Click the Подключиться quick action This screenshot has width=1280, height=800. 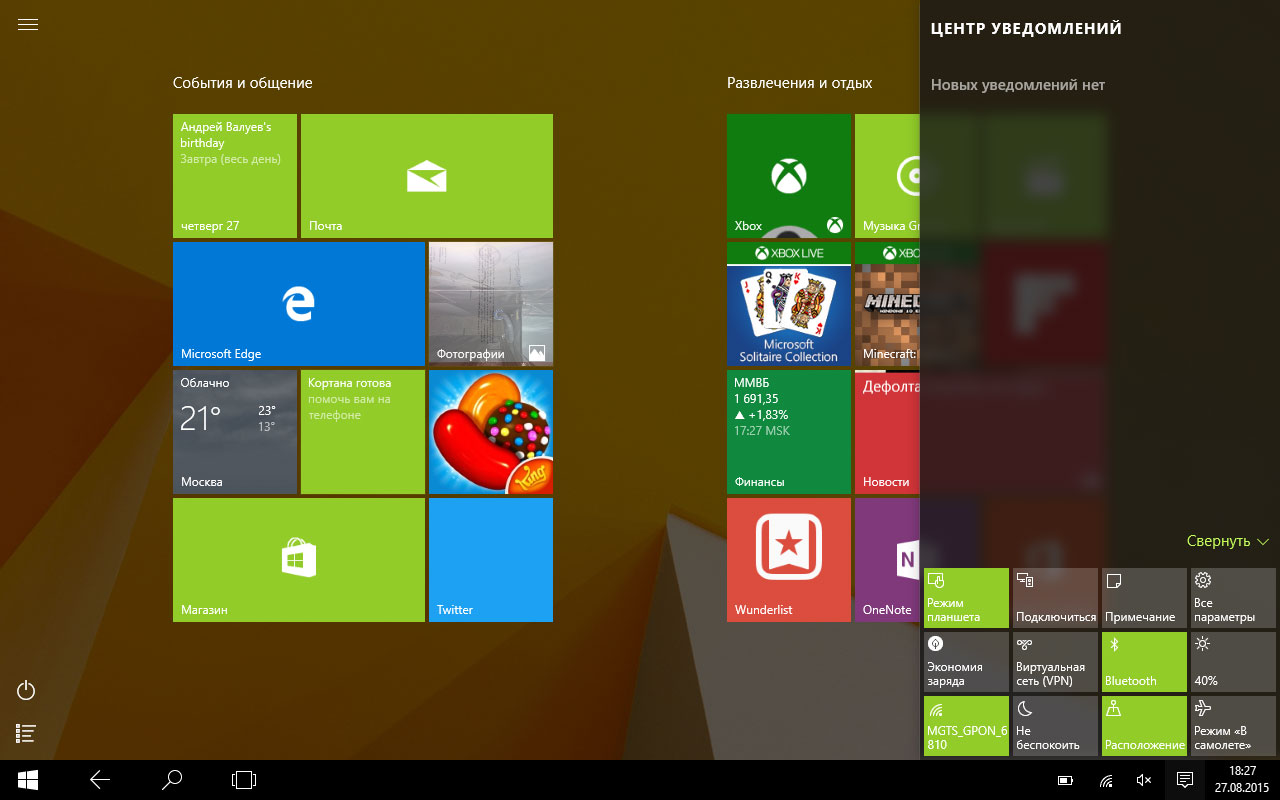click(x=1055, y=598)
